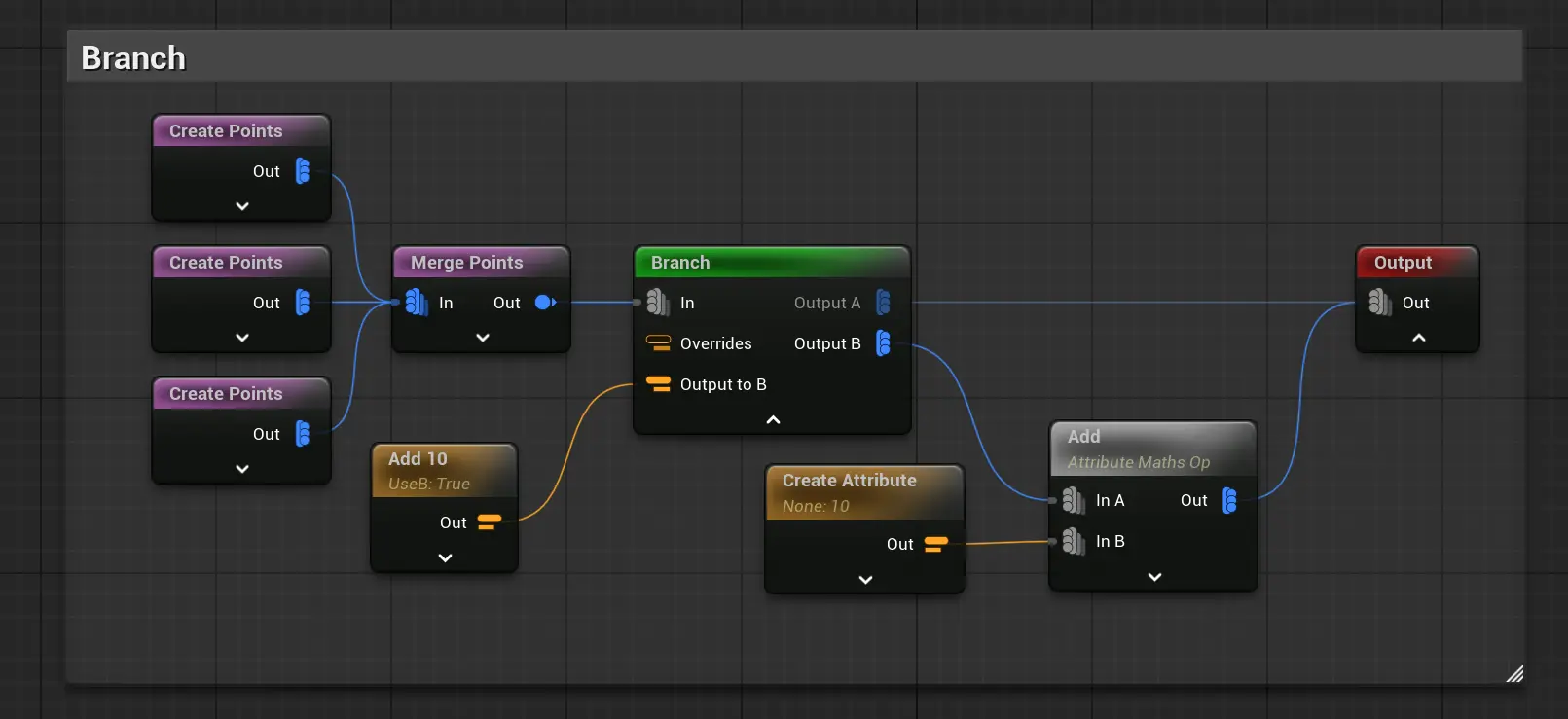The width and height of the screenshot is (1568, 719).
Task: Select the Overrides pin on Branch node
Action: point(659,343)
